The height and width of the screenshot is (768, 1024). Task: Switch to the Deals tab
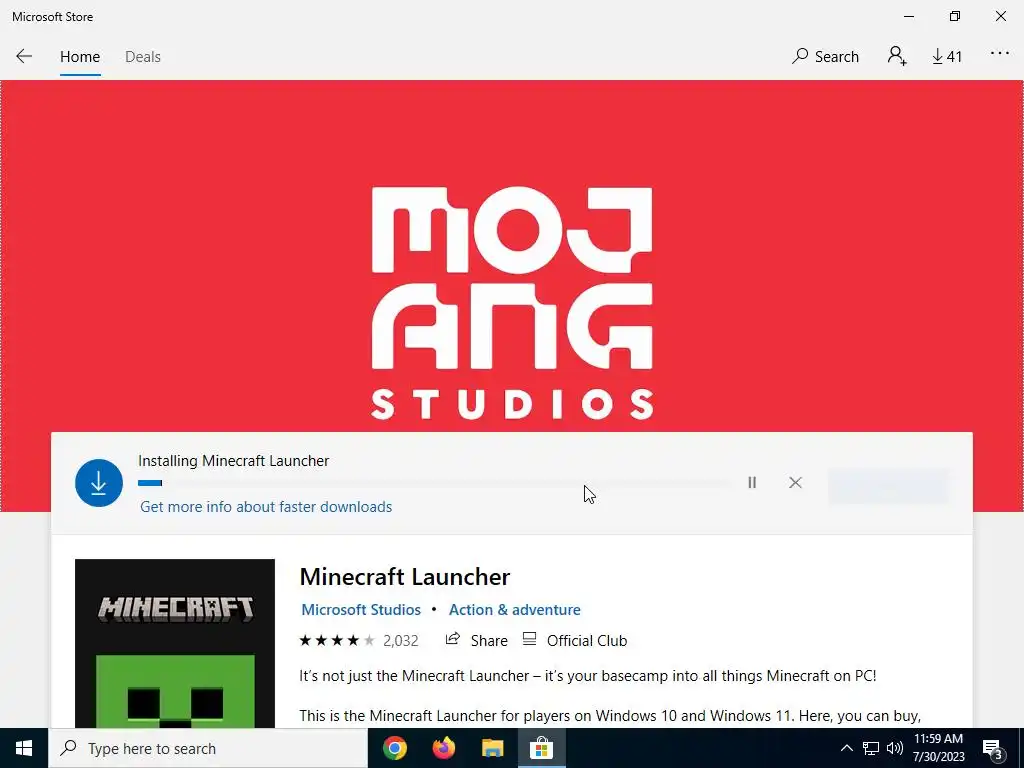[x=142, y=57]
